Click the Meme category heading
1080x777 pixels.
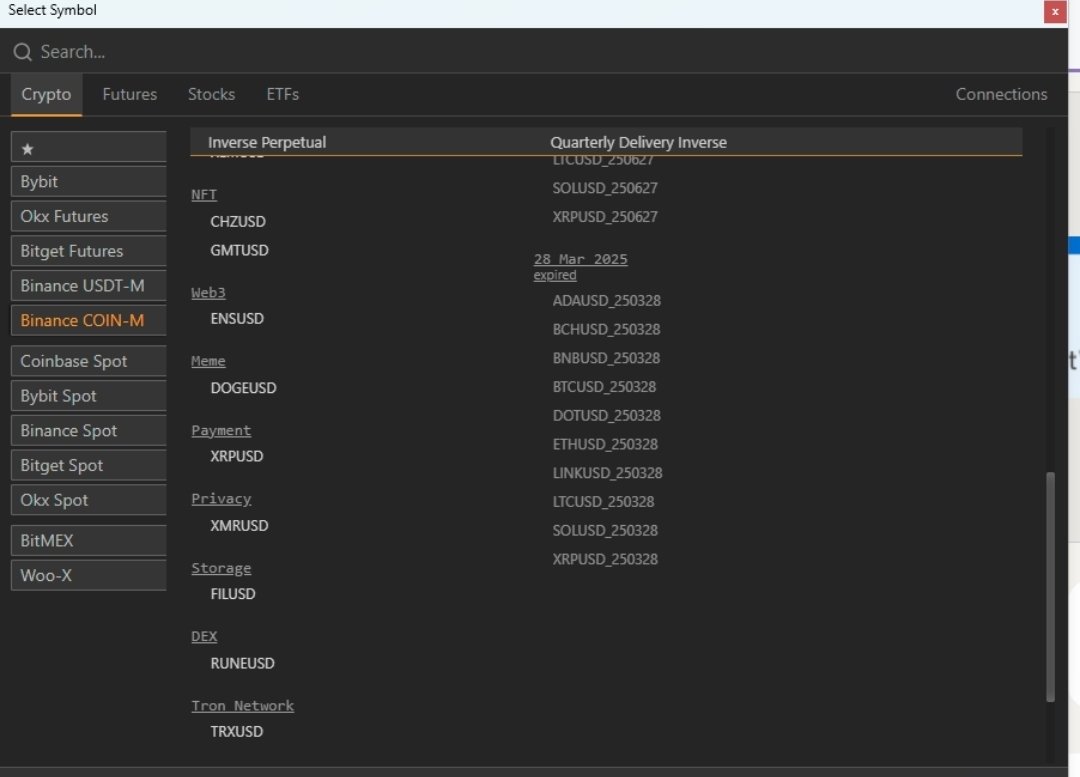click(208, 361)
